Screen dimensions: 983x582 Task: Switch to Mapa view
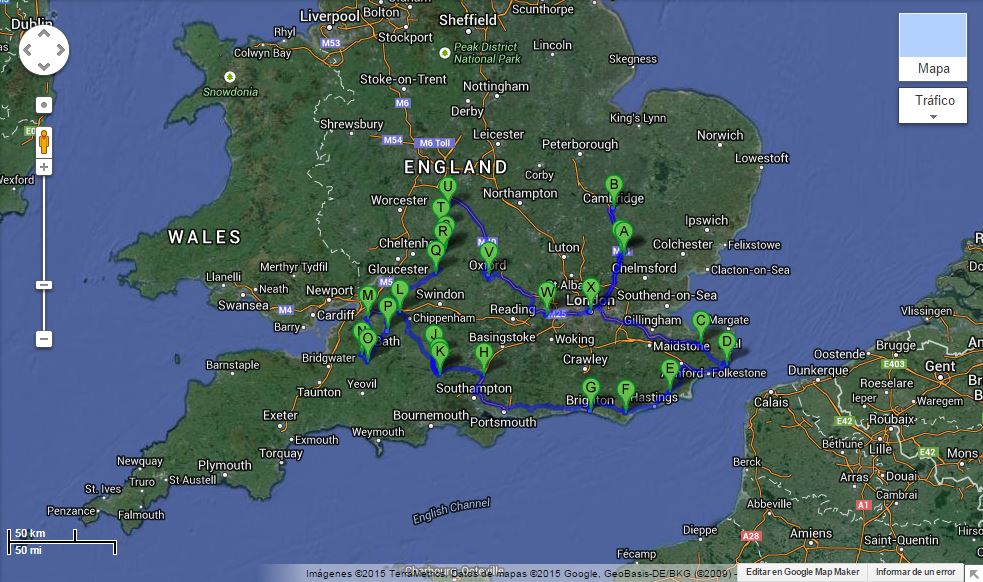click(931, 69)
